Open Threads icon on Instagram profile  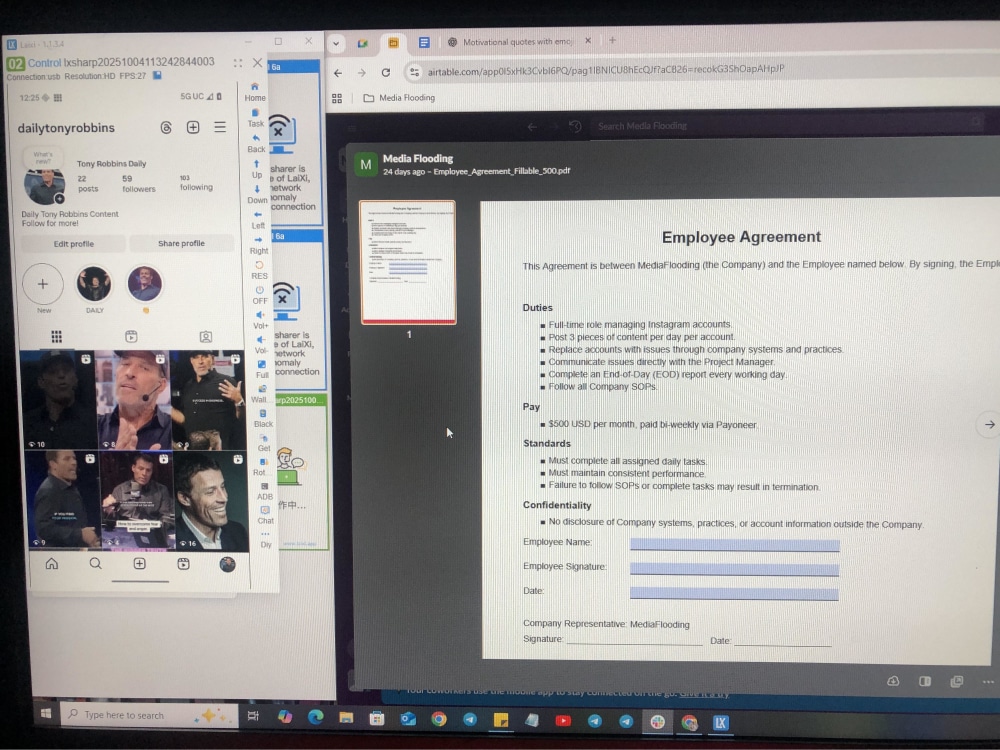coord(166,128)
